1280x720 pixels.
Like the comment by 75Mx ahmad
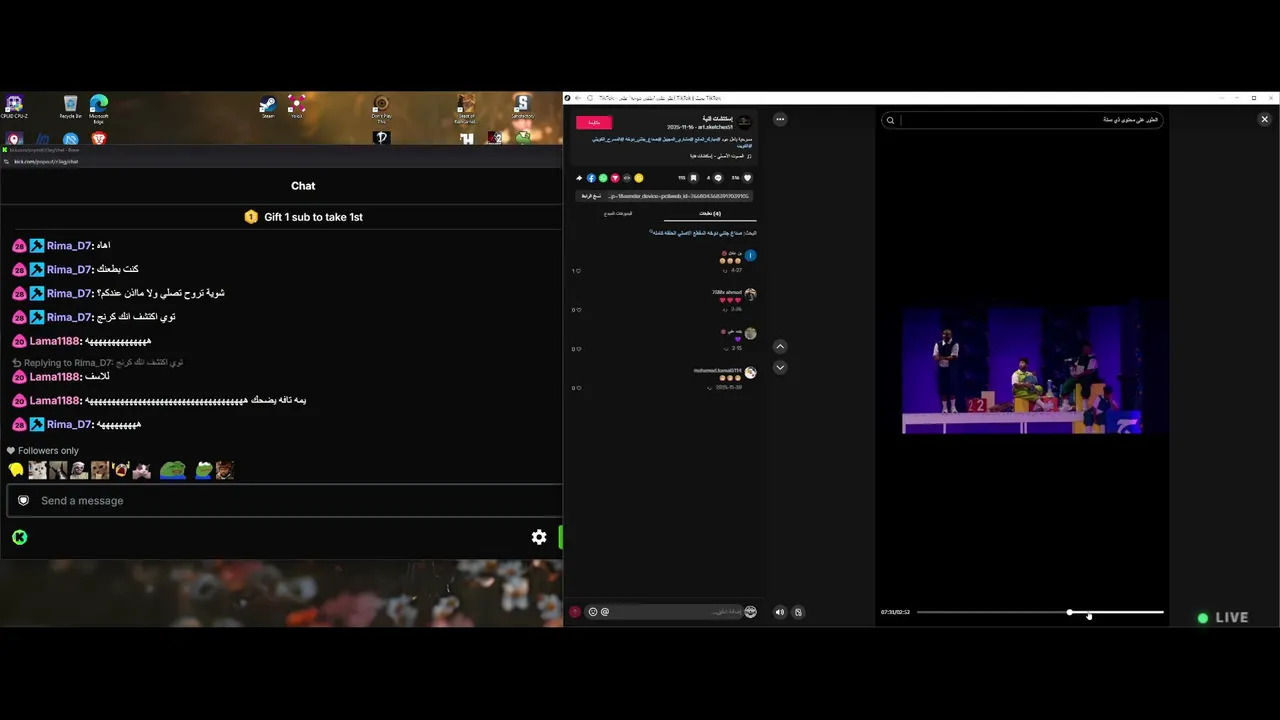click(x=577, y=310)
